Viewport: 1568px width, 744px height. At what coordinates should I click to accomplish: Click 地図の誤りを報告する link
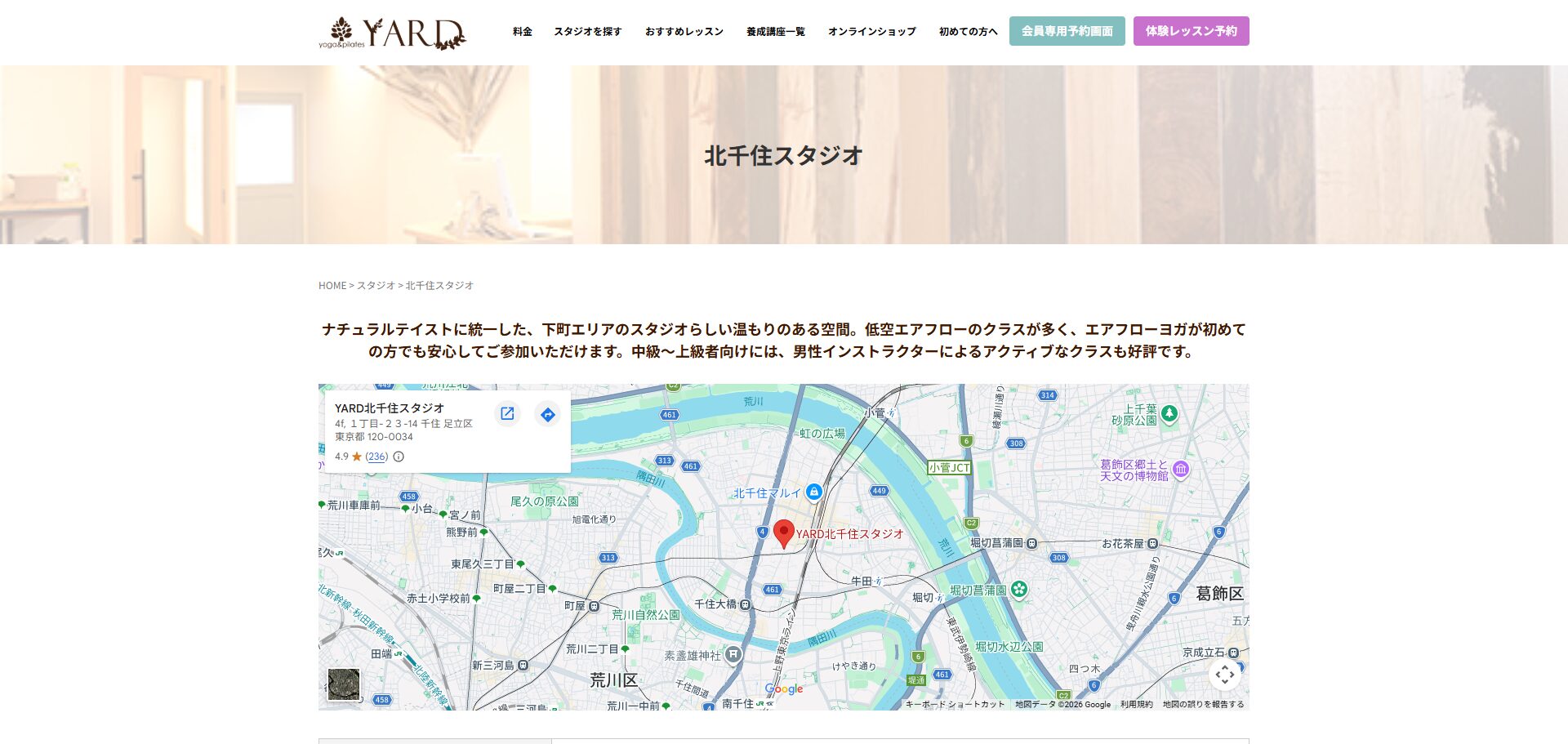coord(1203,704)
